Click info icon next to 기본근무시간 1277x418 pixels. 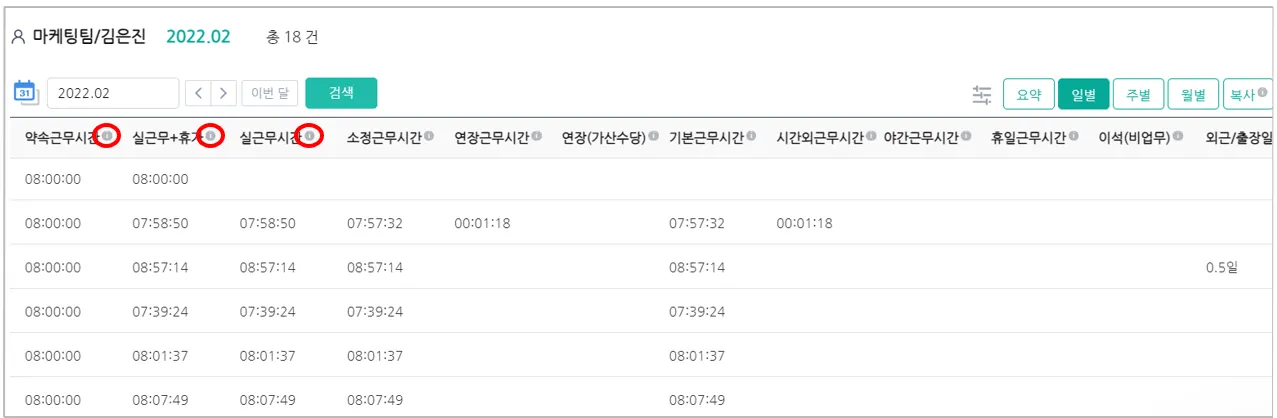(751, 136)
